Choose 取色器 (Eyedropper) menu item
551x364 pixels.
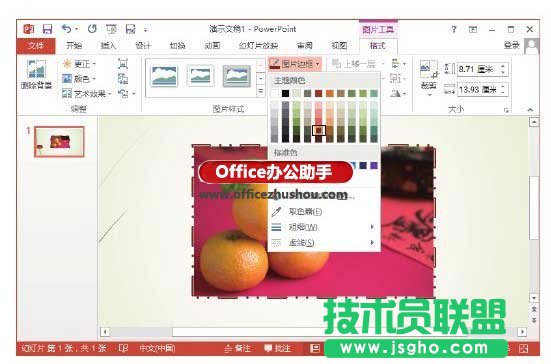pos(324,212)
